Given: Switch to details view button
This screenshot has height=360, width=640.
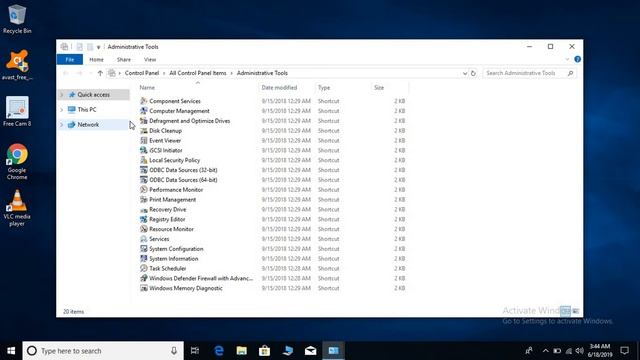Looking at the screenshot, I should [x=565, y=311].
